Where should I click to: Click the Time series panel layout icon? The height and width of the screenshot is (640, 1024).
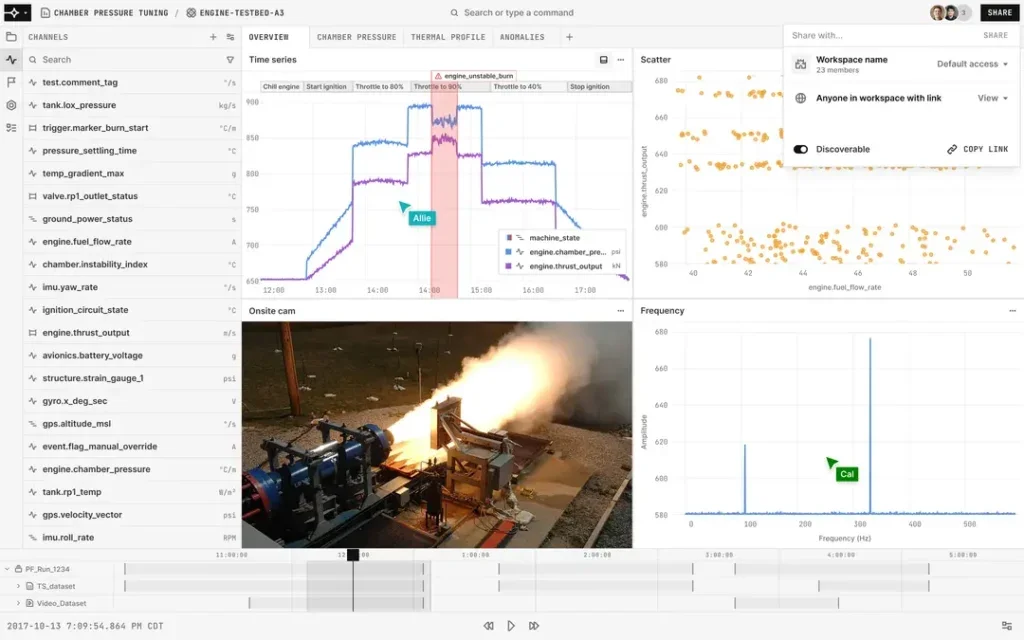pos(603,60)
